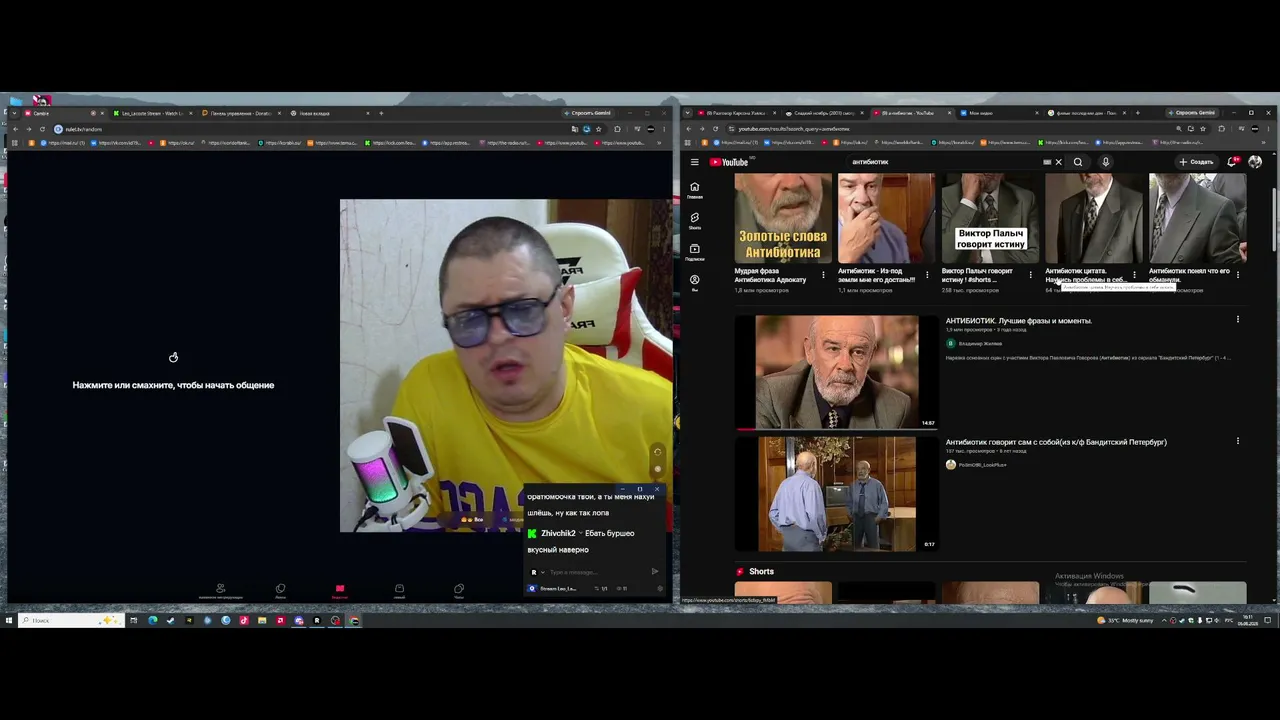Bookmark the YouTube page with the star icon
The width and height of the screenshot is (1280, 720).
[x=1203, y=129]
